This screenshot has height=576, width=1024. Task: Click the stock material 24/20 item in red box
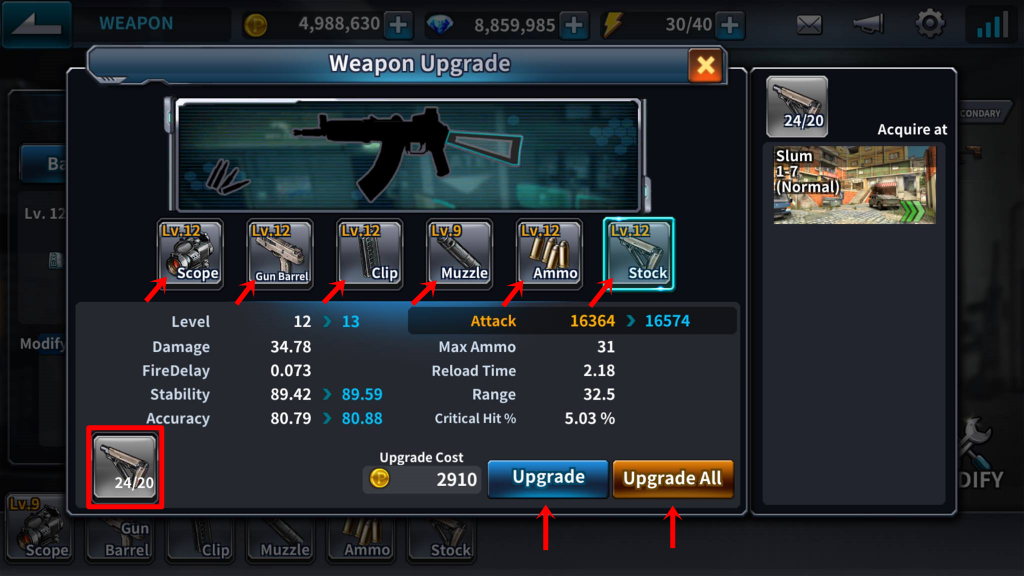(x=125, y=467)
